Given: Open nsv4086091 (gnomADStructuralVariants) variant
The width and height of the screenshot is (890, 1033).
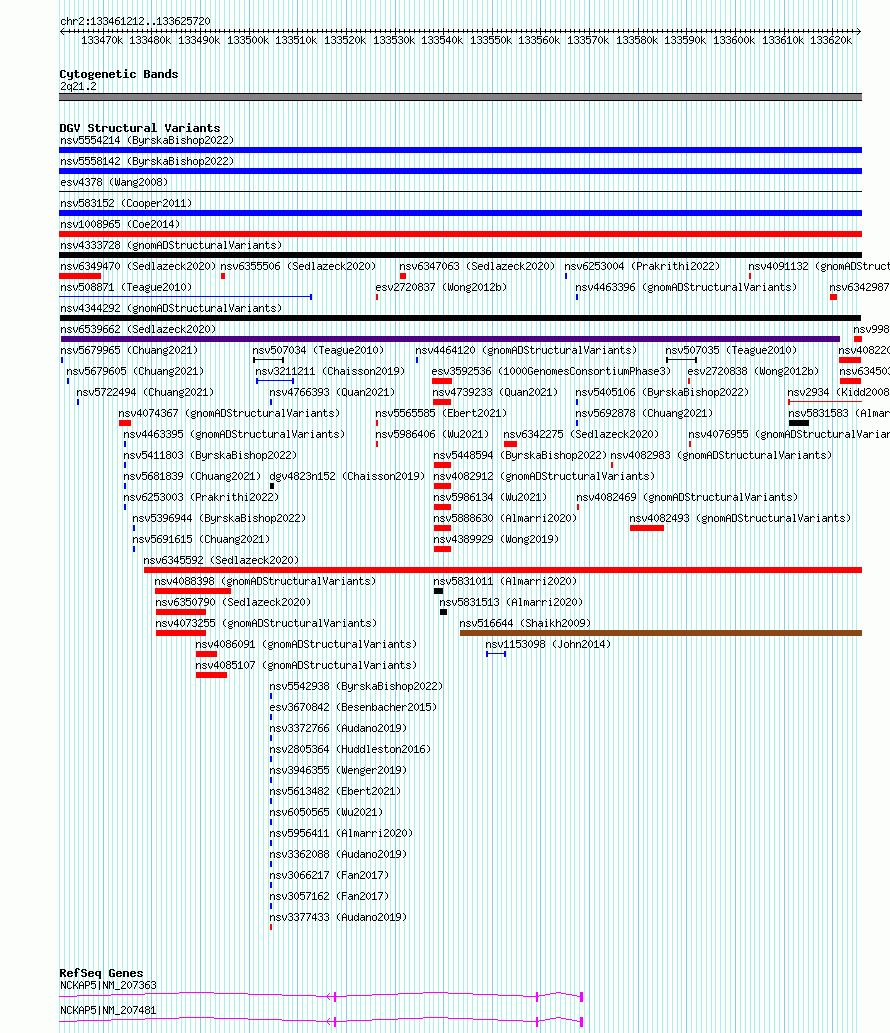Looking at the screenshot, I should [x=306, y=645].
